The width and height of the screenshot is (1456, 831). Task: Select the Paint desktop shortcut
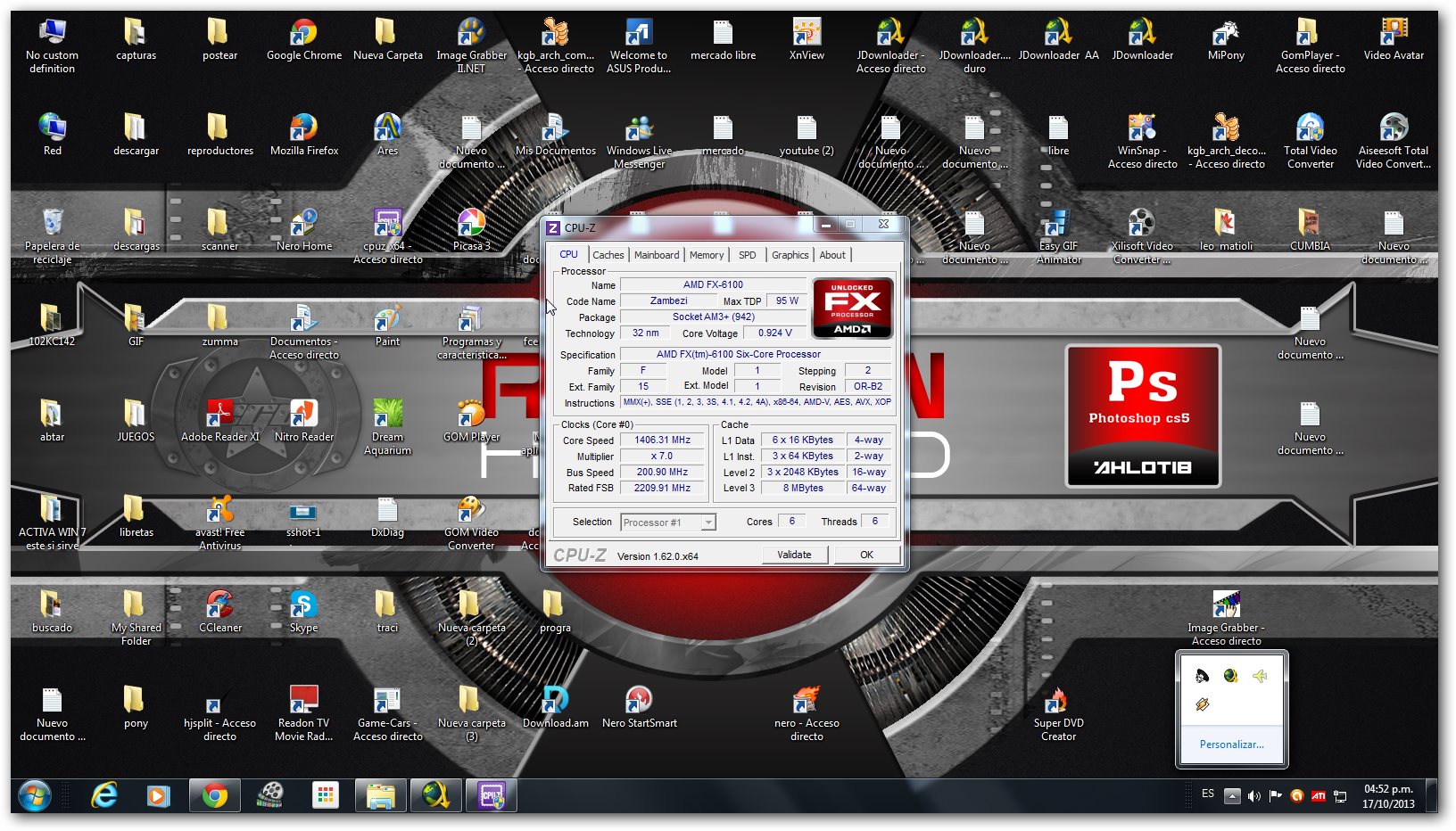[388, 325]
